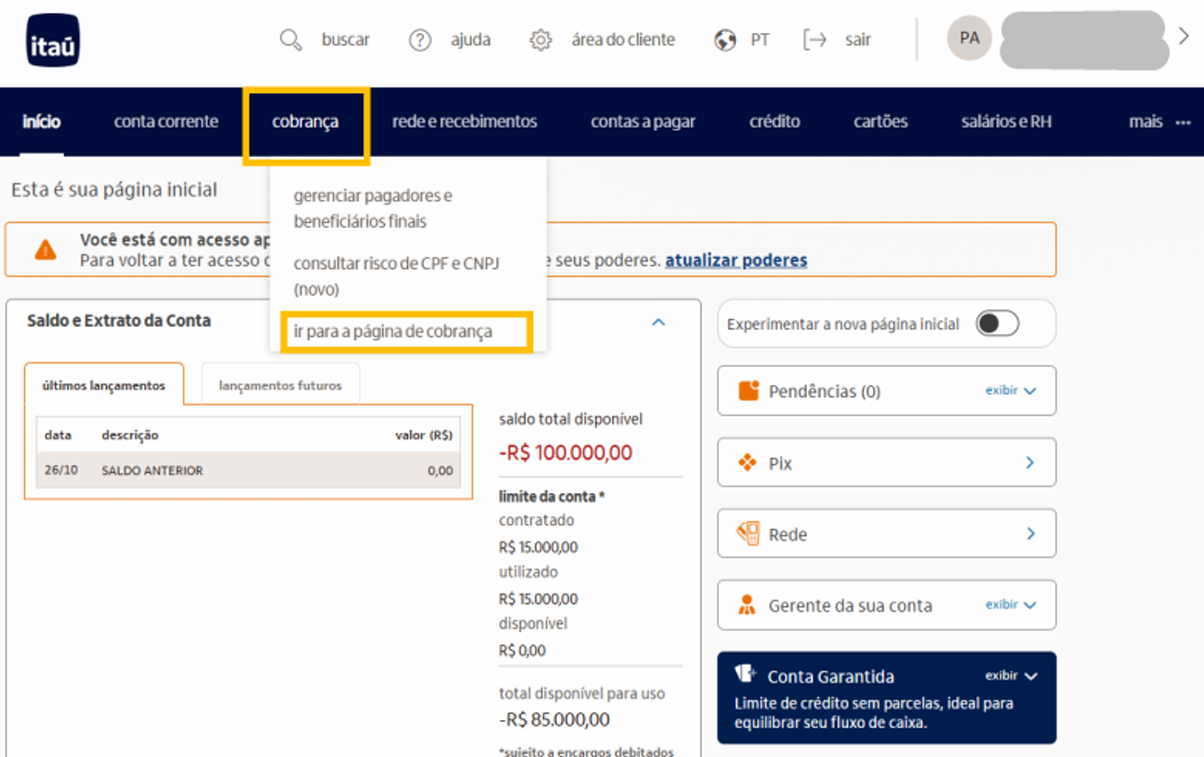The width and height of the screenshot is (1204, 757).
Task: Expand the profile chevron at top right
Action: coord(1184,37)
